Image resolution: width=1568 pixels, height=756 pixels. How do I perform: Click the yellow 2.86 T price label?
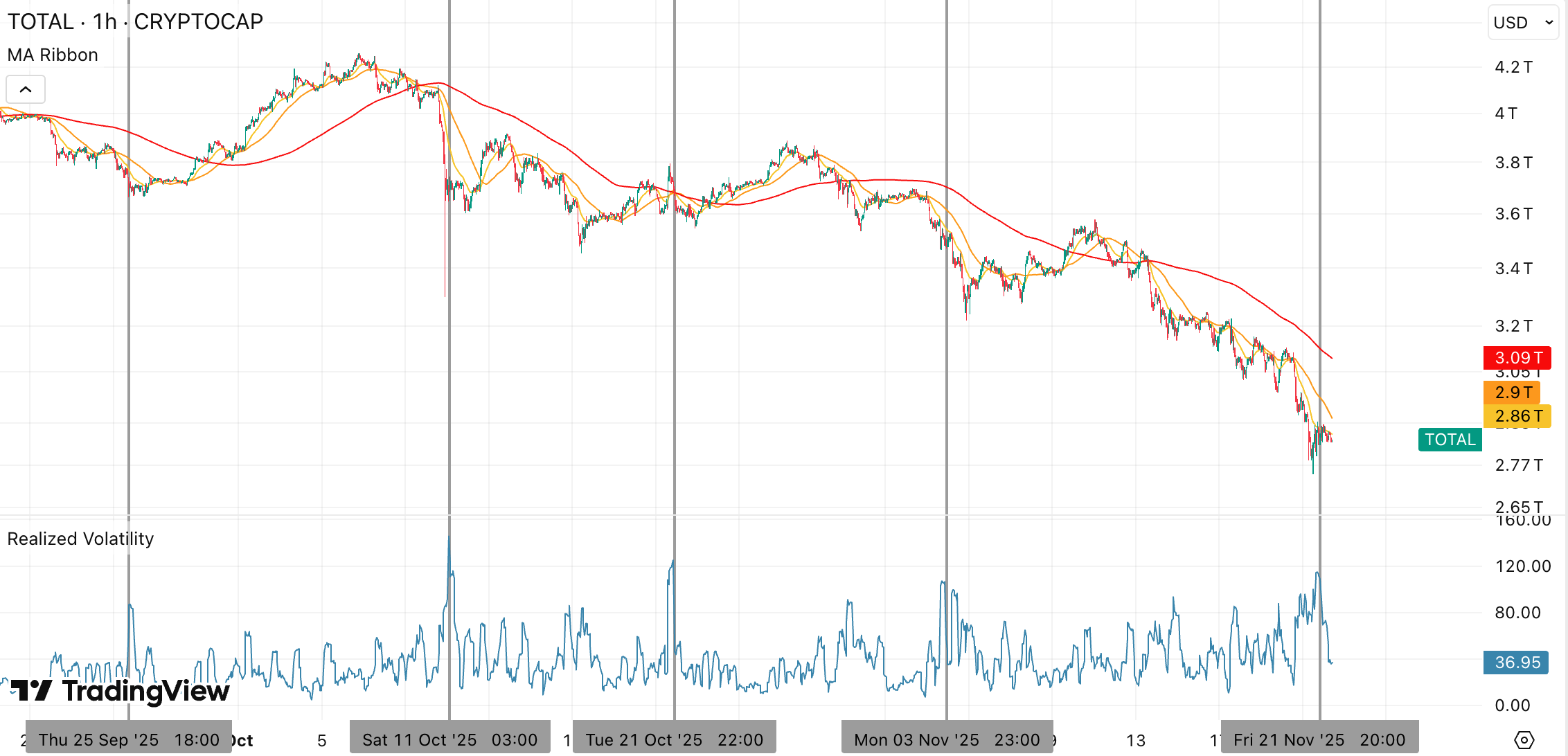point(1517,416)
